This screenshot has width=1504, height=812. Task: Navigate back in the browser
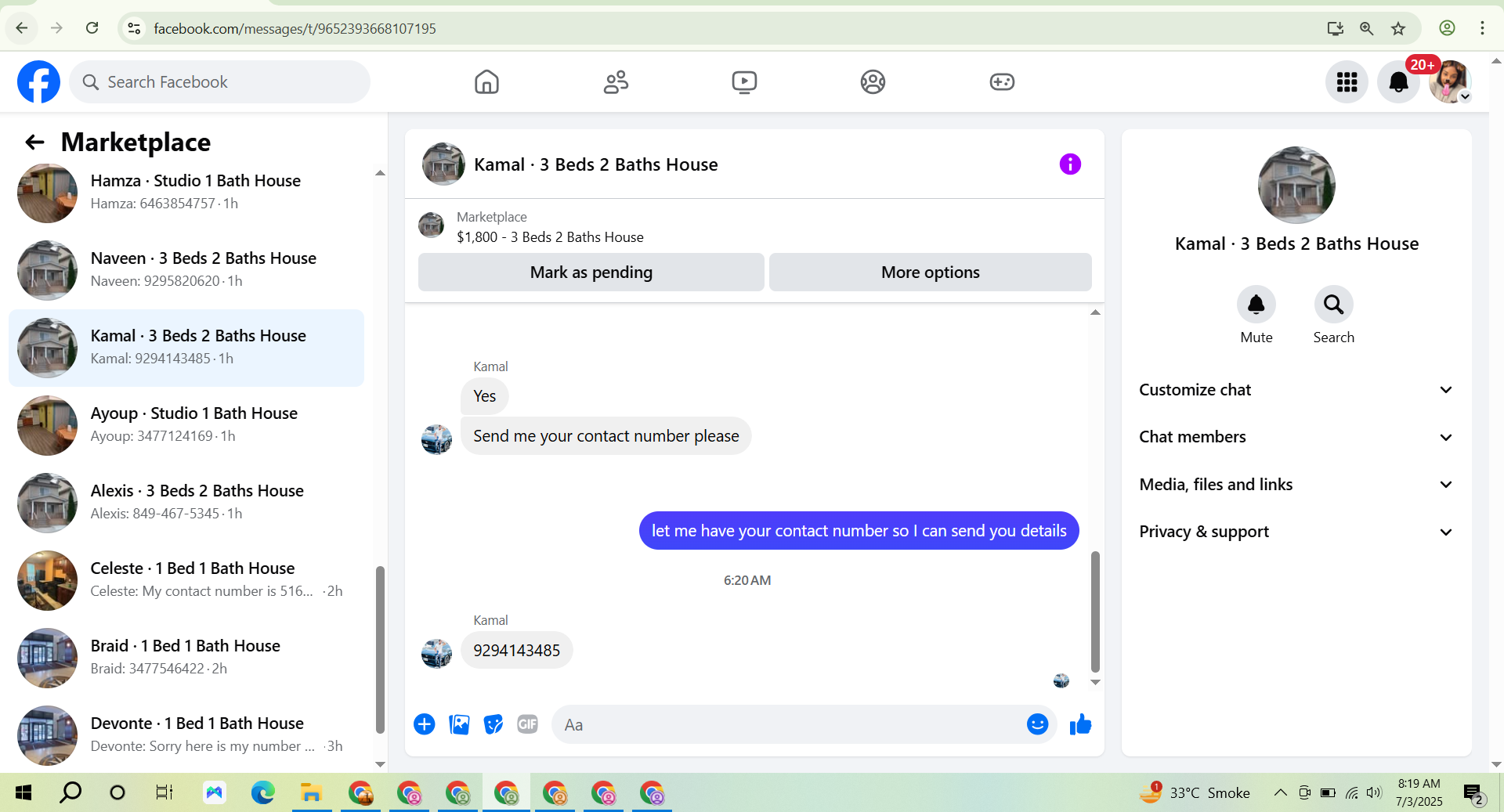[x=22, y=28]
